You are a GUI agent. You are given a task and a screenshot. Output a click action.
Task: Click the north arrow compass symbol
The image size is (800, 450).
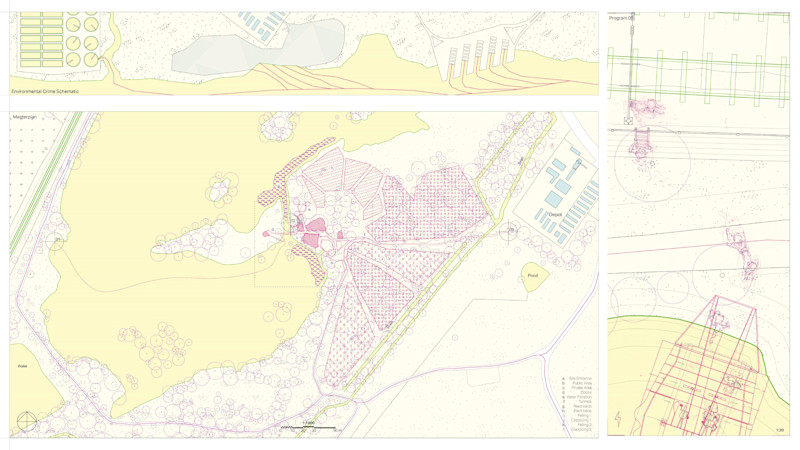[x=27, y=421]
